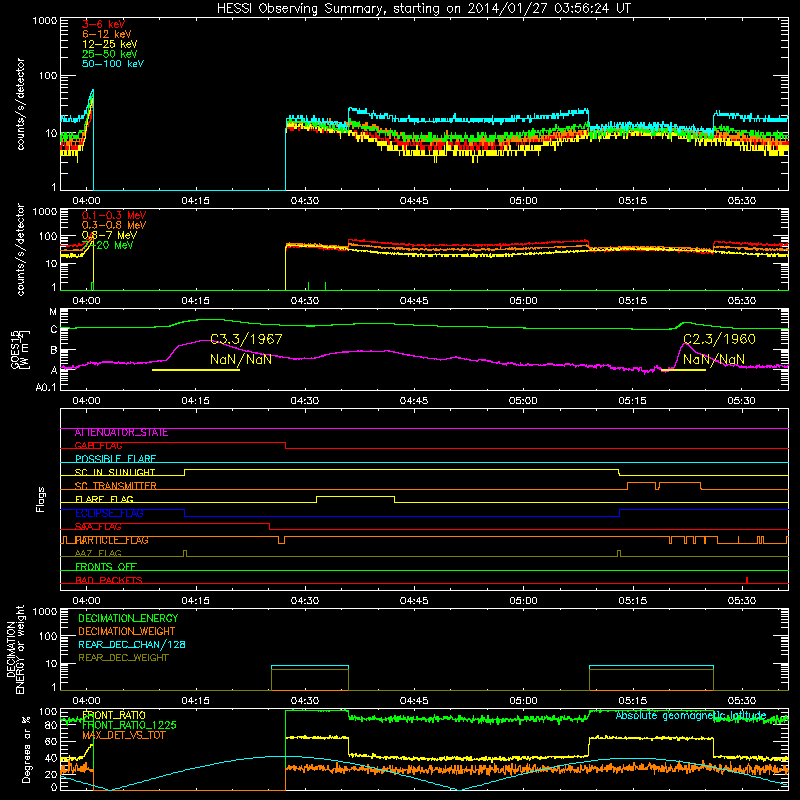The height and width of the screenshot is (800, 800).
Task: Click the 05:00 tick label under GOES plot
Action: click(x=523, y=401)
